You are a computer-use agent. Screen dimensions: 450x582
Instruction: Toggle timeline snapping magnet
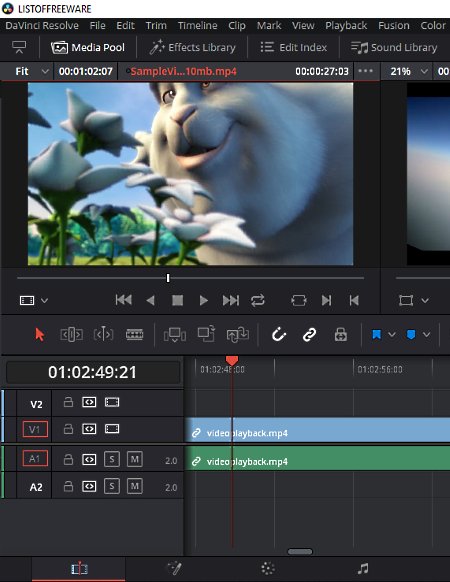point(279,334)
